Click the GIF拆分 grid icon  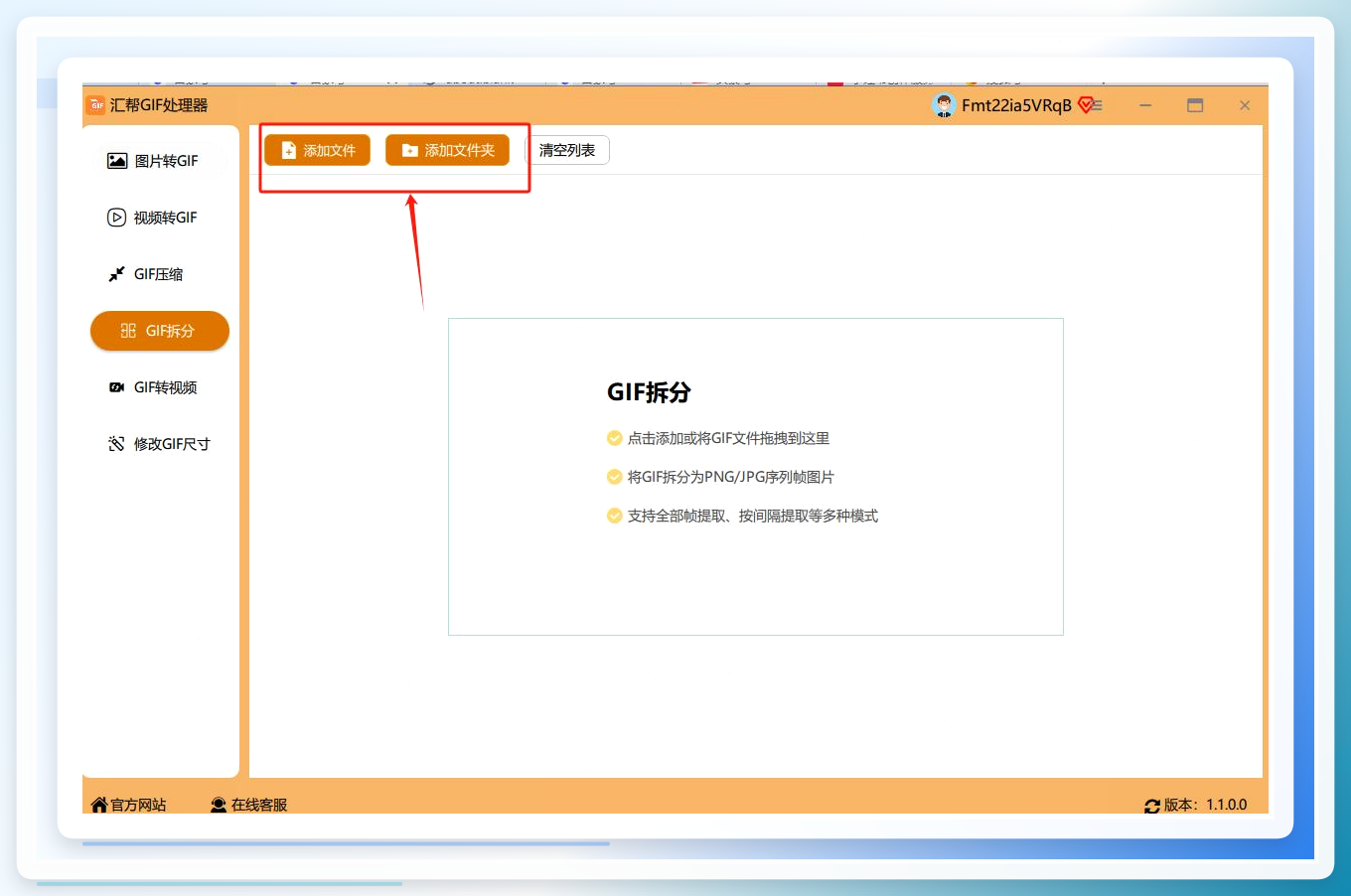[x=128, y=331]
